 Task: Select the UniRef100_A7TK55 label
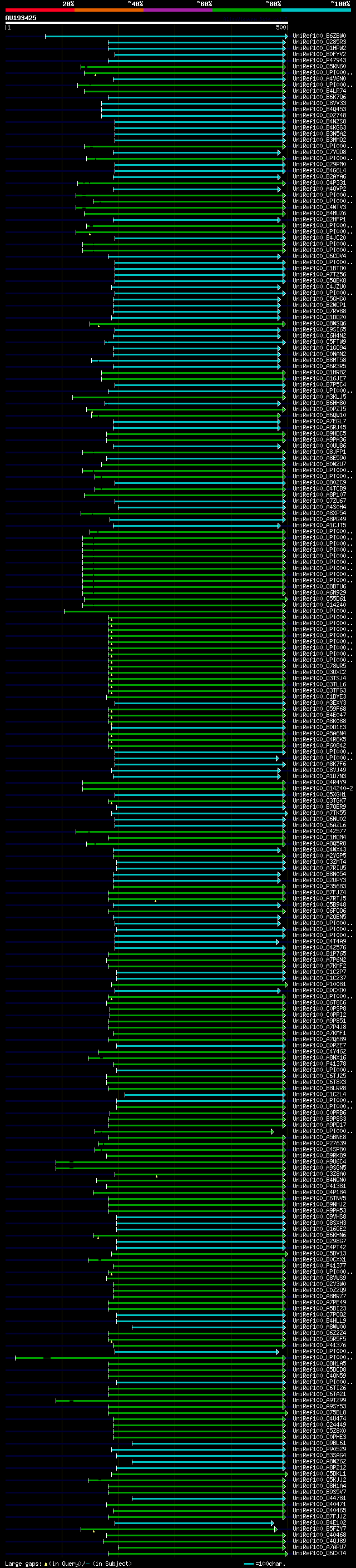319,813
